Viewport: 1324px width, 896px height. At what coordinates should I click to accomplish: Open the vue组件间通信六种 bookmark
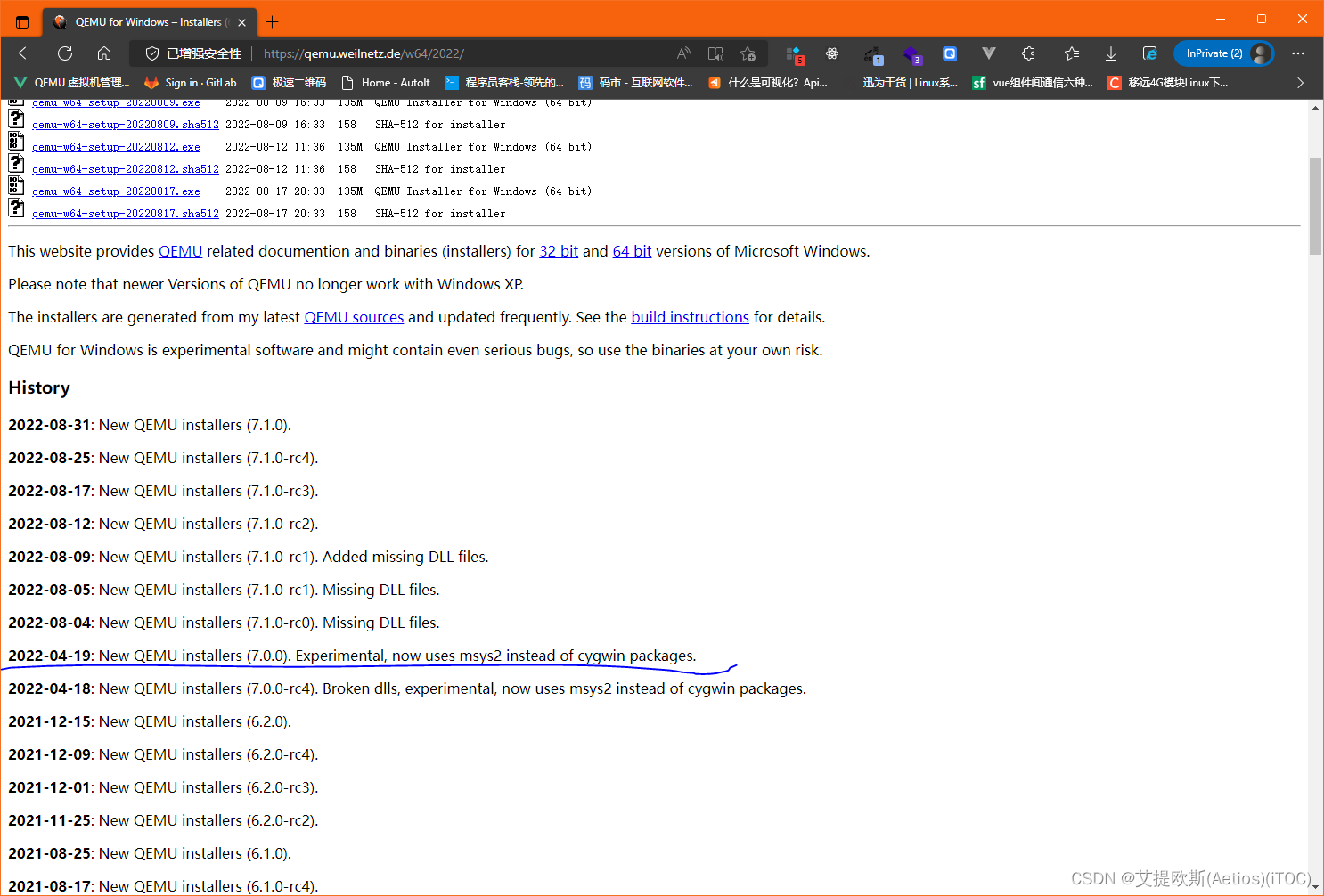1033,83
